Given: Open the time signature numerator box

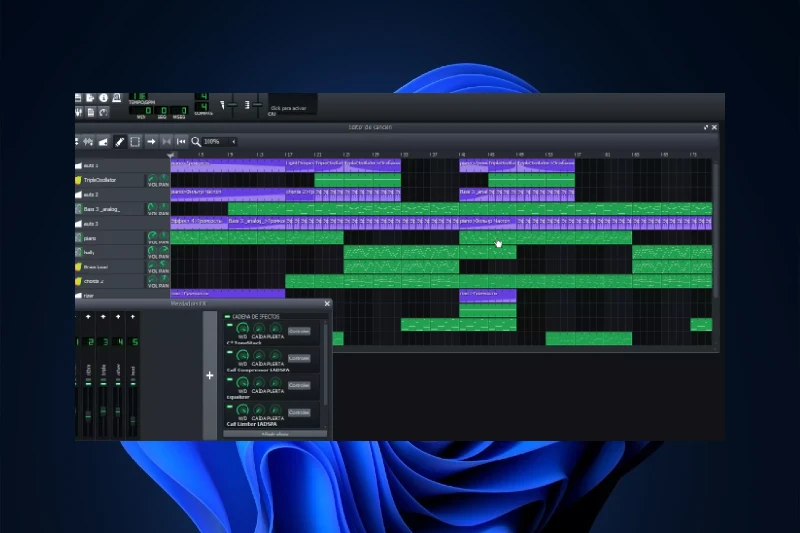Looking at the screenshot, I should pos(203,97).
